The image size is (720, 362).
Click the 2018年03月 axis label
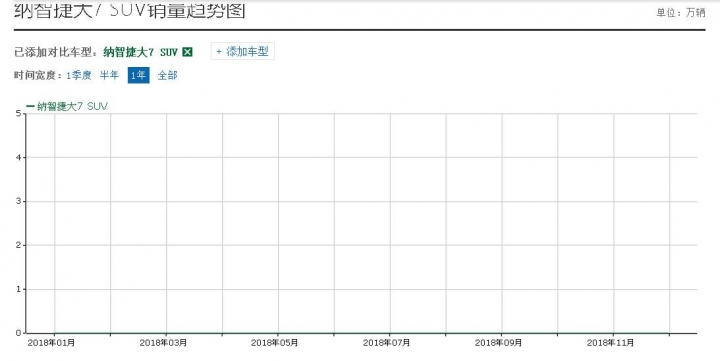[163, 343]
